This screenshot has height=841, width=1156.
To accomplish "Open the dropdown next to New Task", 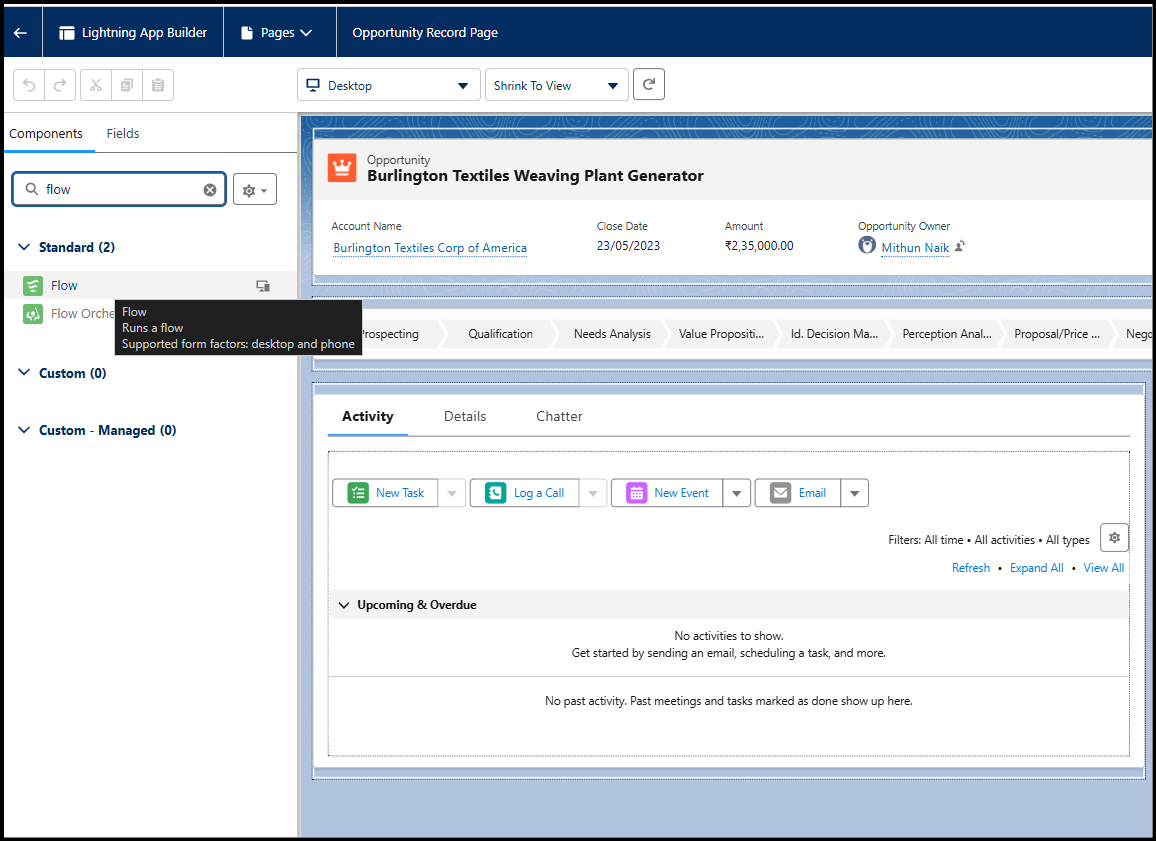I will [x=452, y=493].
